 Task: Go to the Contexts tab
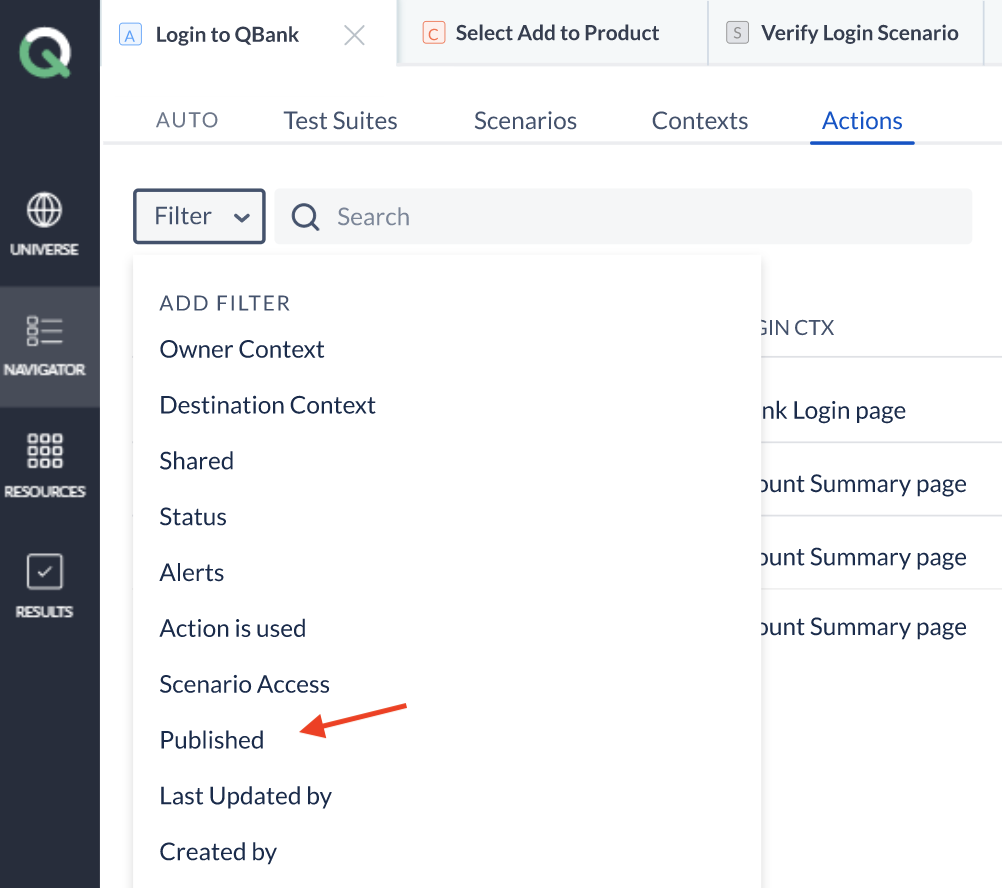700,121
